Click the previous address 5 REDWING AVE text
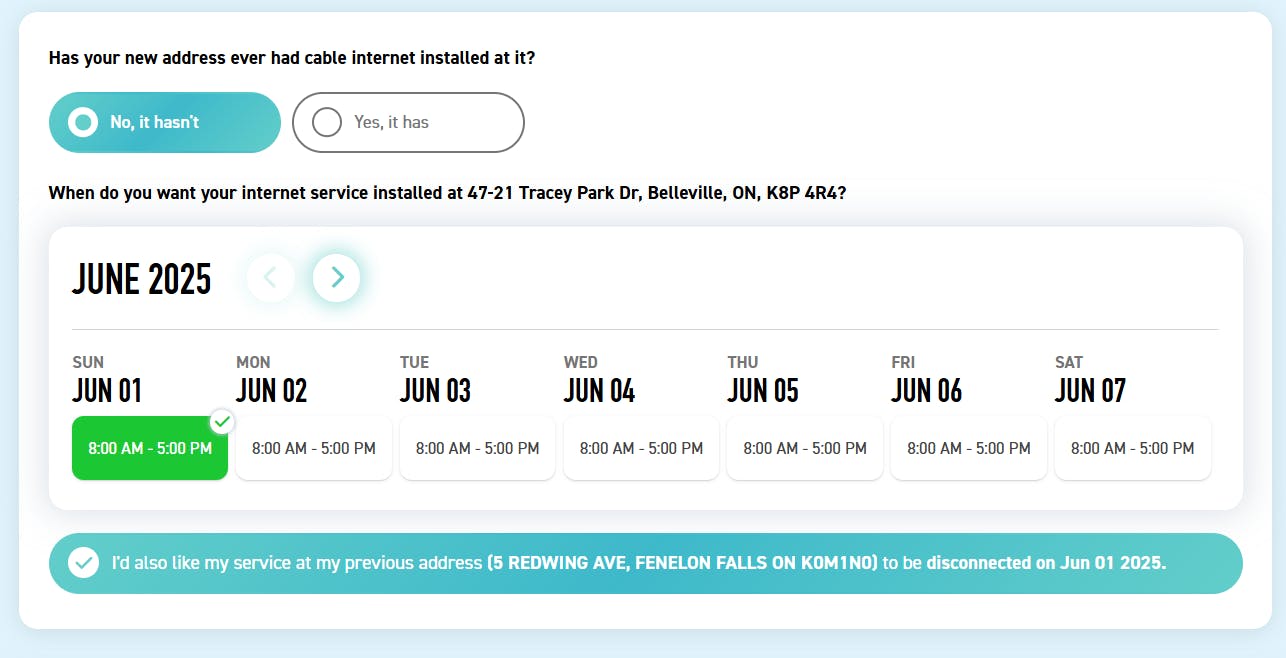1286x658 pixels. [682, 563]
